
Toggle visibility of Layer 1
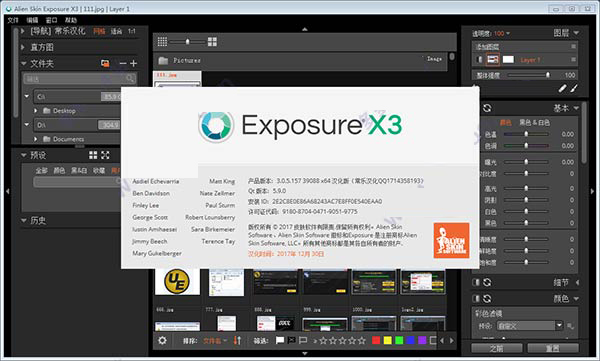[x=479, y=59]
